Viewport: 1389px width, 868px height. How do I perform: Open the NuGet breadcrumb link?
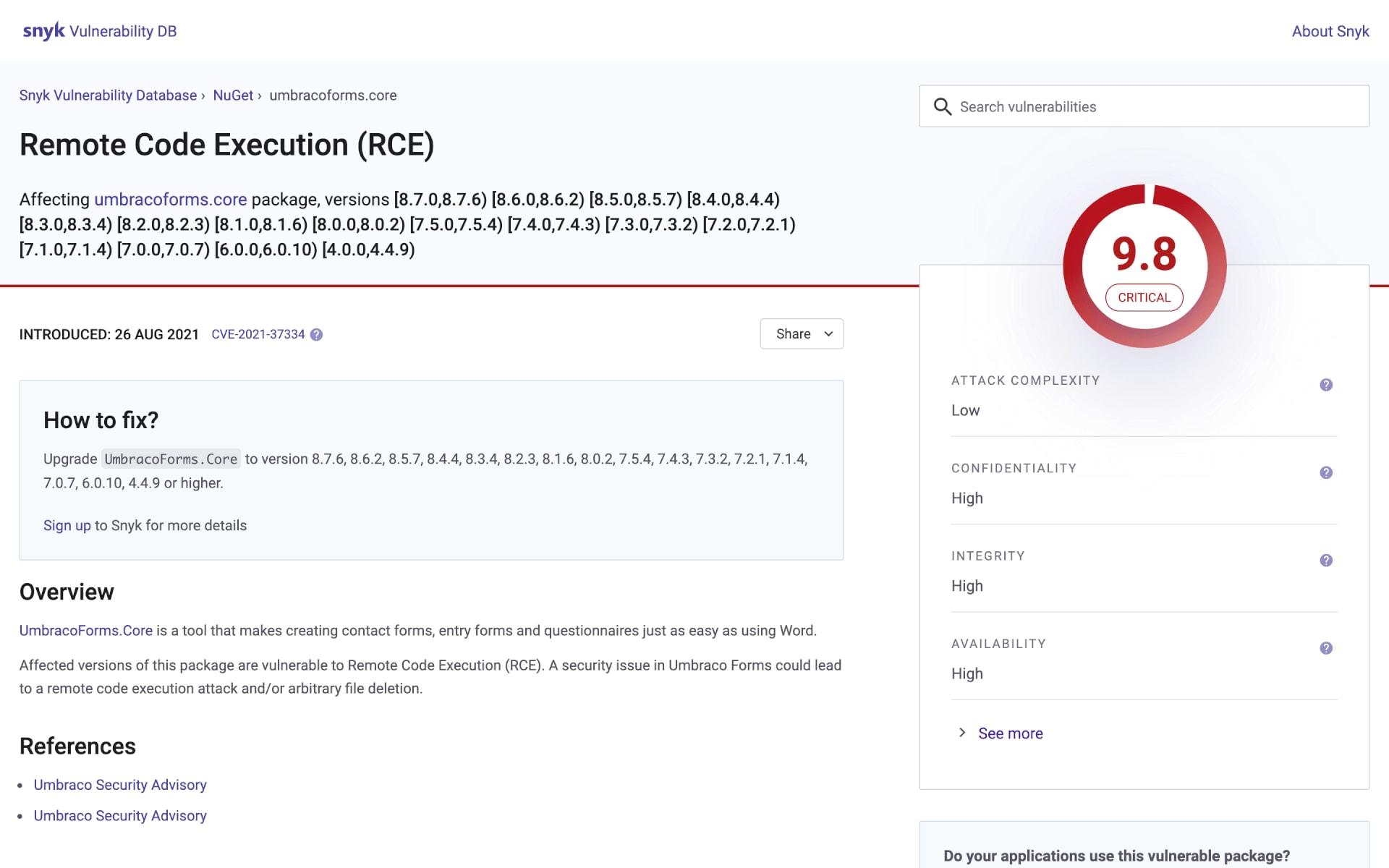pos(233,95)
